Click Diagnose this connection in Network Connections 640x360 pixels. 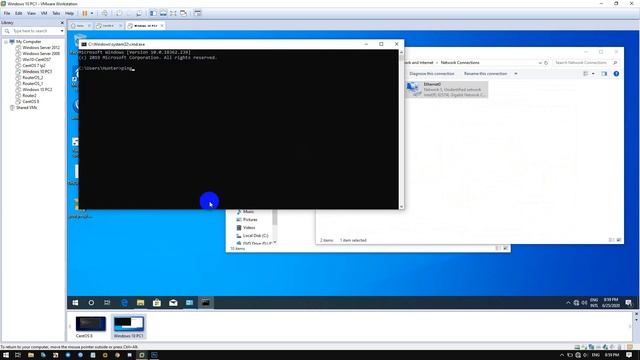(431, 74)
